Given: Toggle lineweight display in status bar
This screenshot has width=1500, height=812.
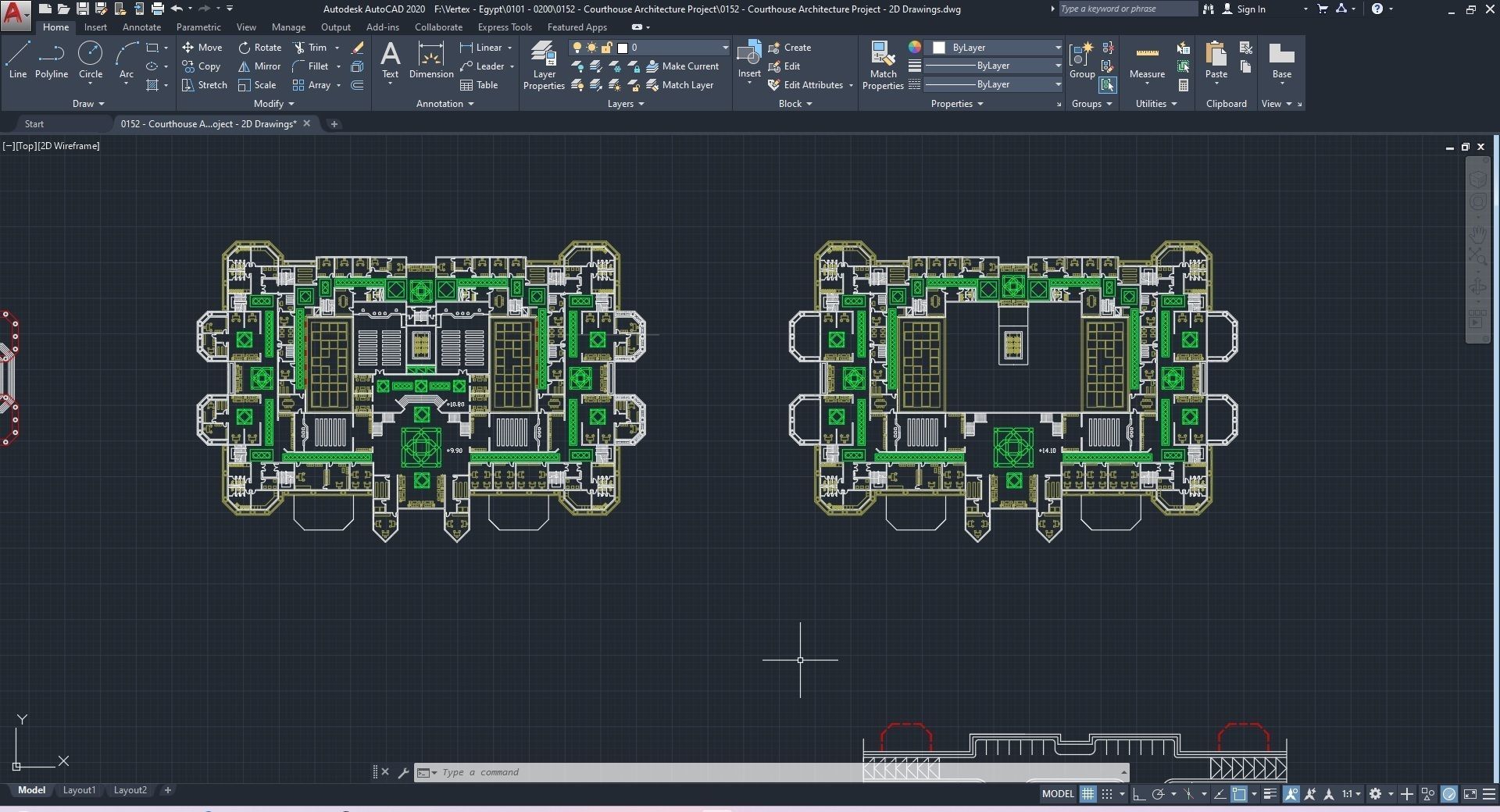Looking at the screenshot, I should (x=1270, y=794).
